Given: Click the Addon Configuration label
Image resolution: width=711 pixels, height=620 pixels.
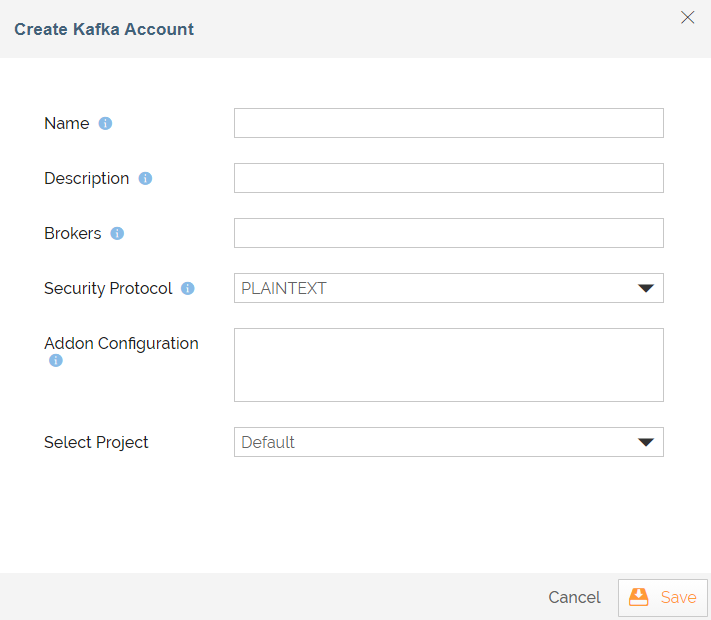Looking at the screenshot, I should point(121,343).
